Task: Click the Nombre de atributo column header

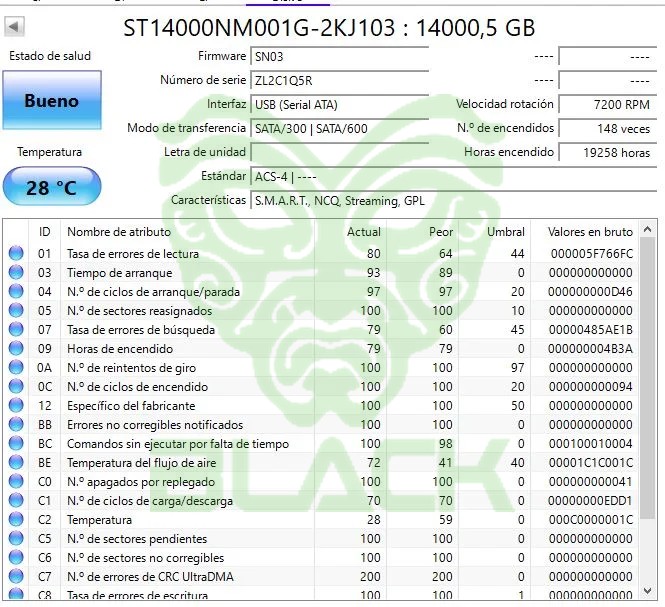Action: coord(187,232)
